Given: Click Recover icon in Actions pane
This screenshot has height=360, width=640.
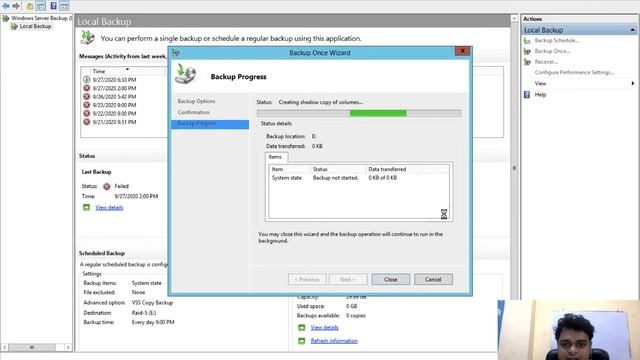Looking at the screenshot, I should (x=527, y=62).
